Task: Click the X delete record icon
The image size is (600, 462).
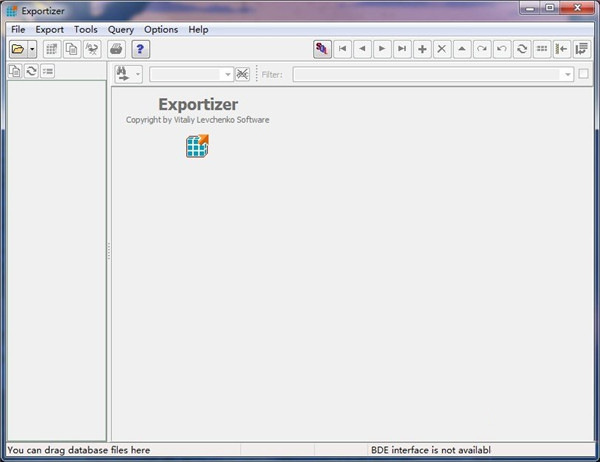Action: point(442,49)
